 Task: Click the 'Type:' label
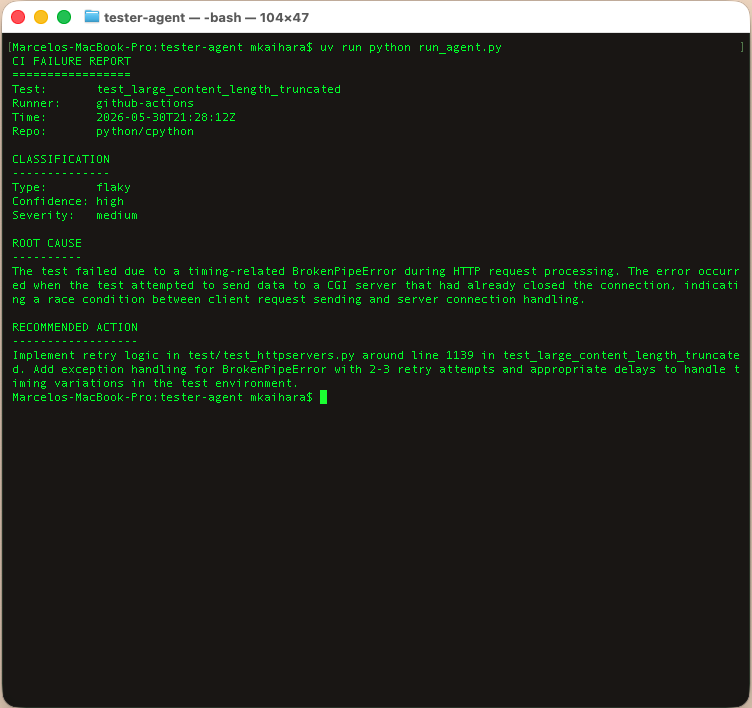coord(29,188)
